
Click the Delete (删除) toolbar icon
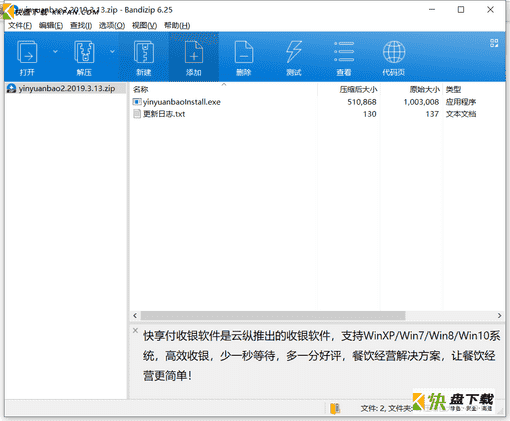[x=244, y=57]
